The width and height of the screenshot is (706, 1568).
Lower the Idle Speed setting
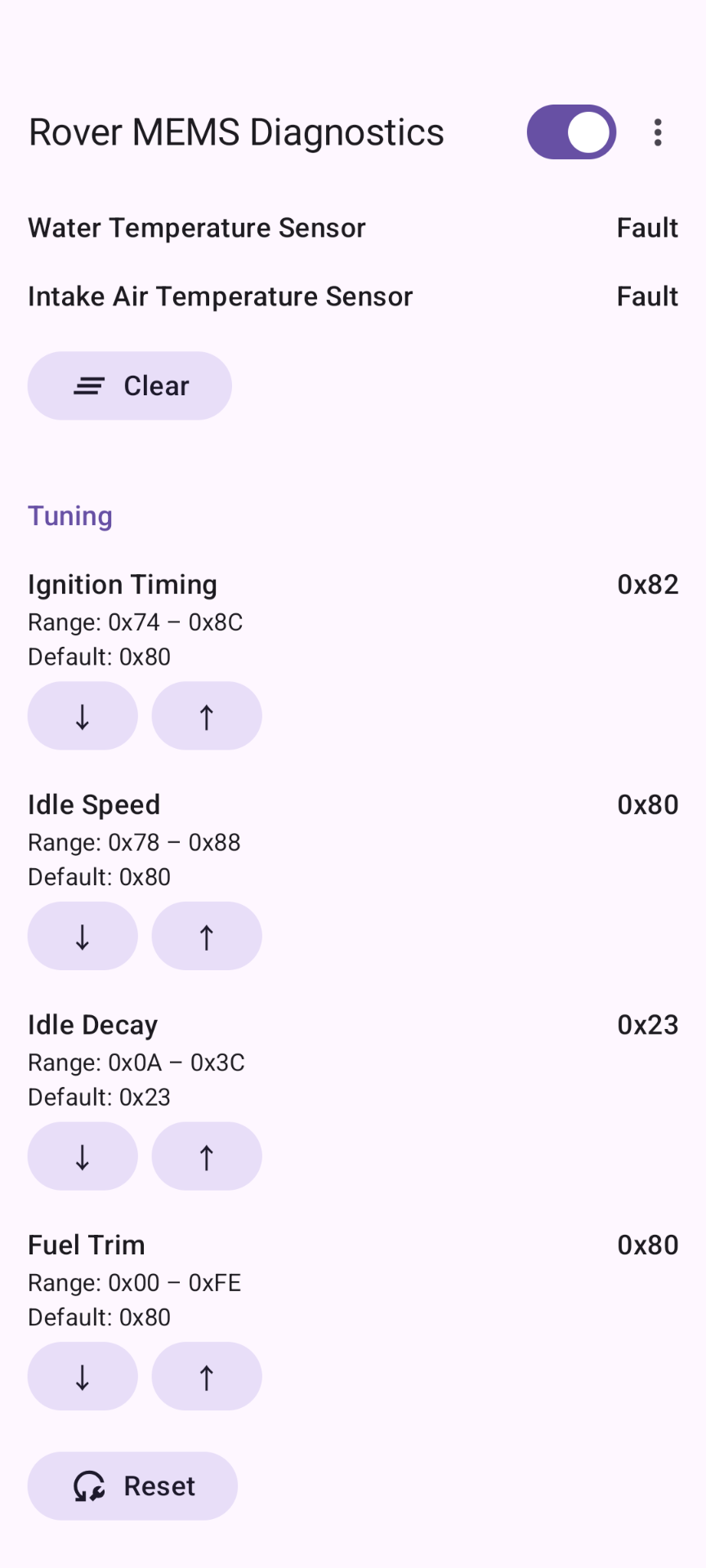[x=83, y=936]
